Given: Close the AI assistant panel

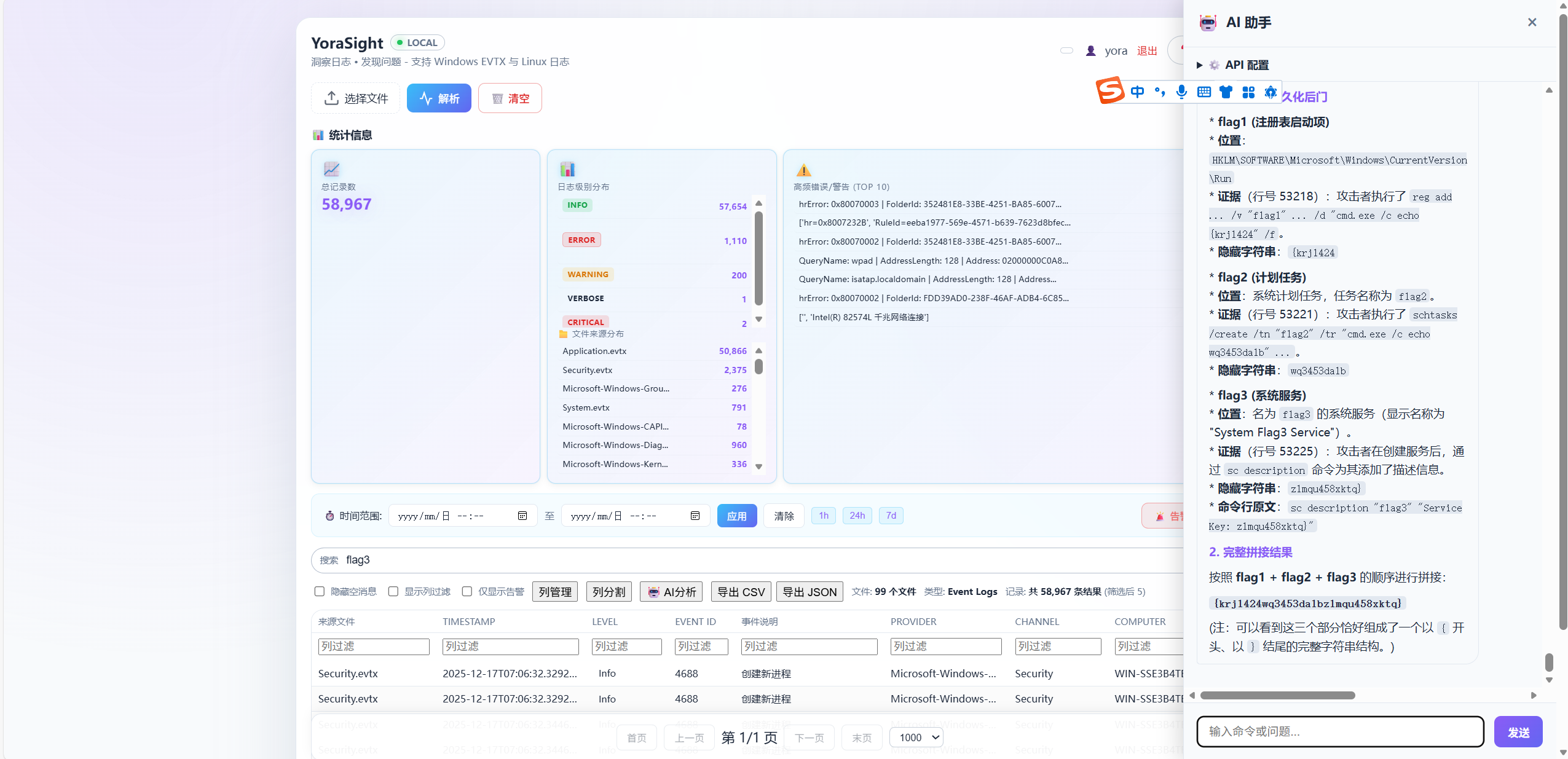Looking at the screenshot, I should click(x=1532, y=22).
